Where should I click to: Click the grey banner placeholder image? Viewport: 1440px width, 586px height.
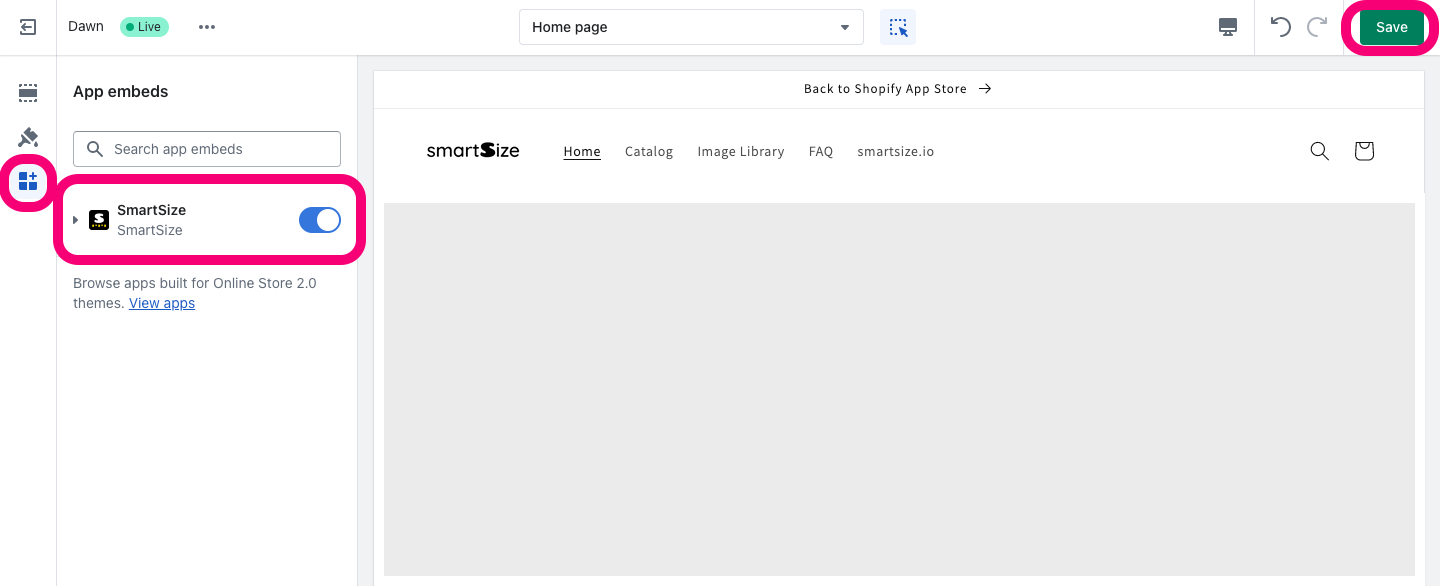pyautogui.click(x=899, y=389)
